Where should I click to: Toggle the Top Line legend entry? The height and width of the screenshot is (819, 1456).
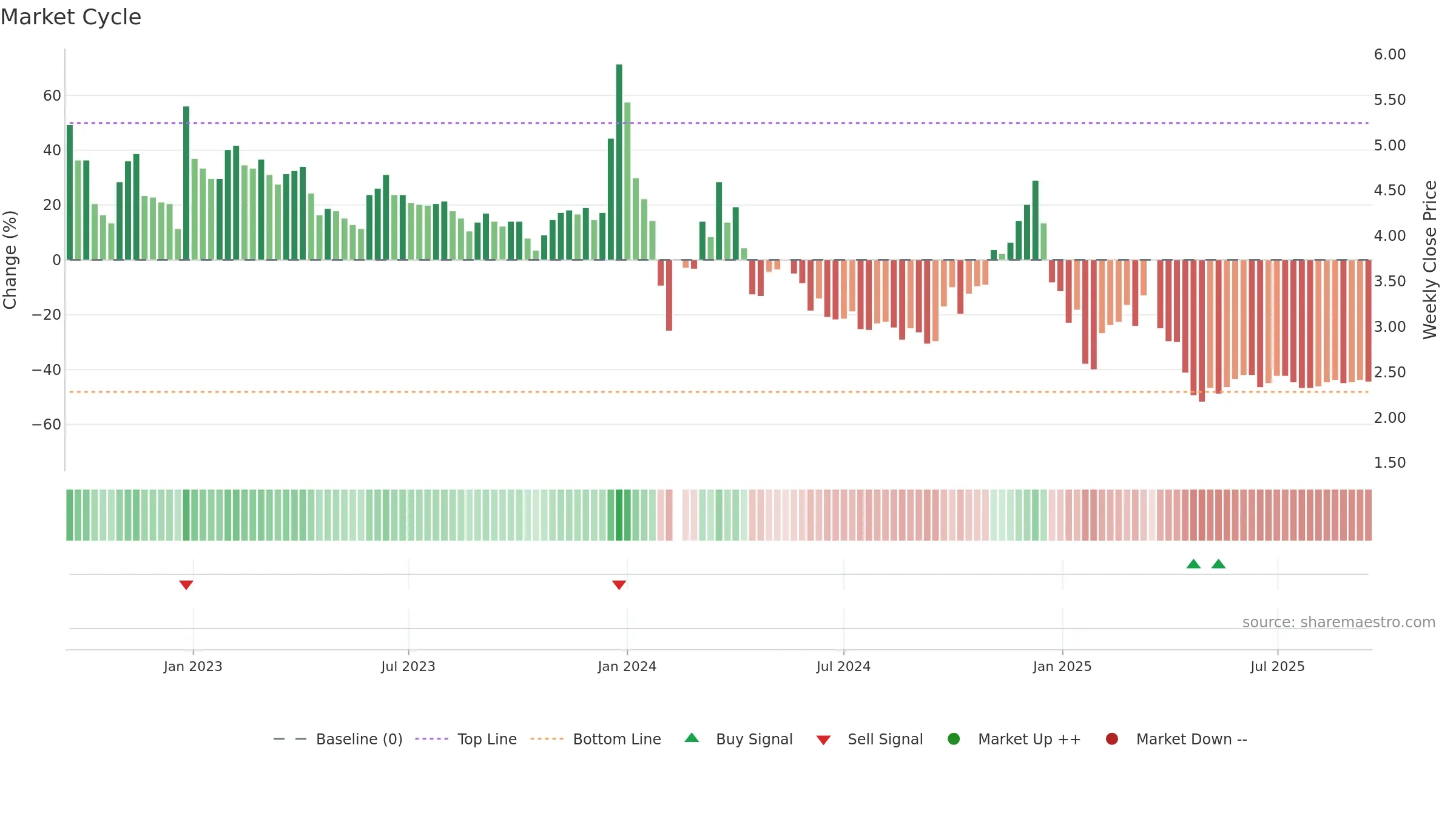coord(466,739)
